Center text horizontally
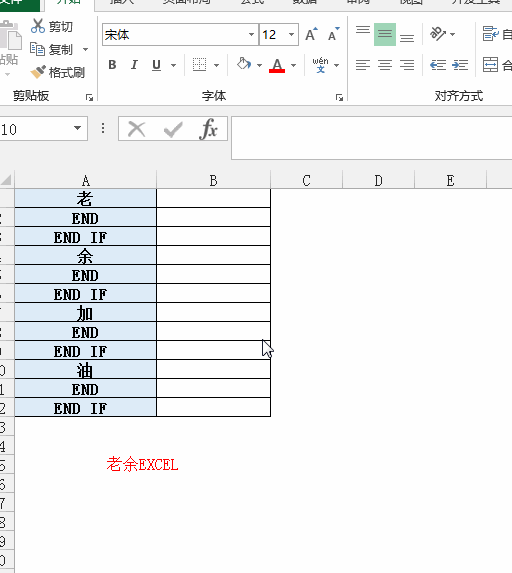 tap(385, 65)
